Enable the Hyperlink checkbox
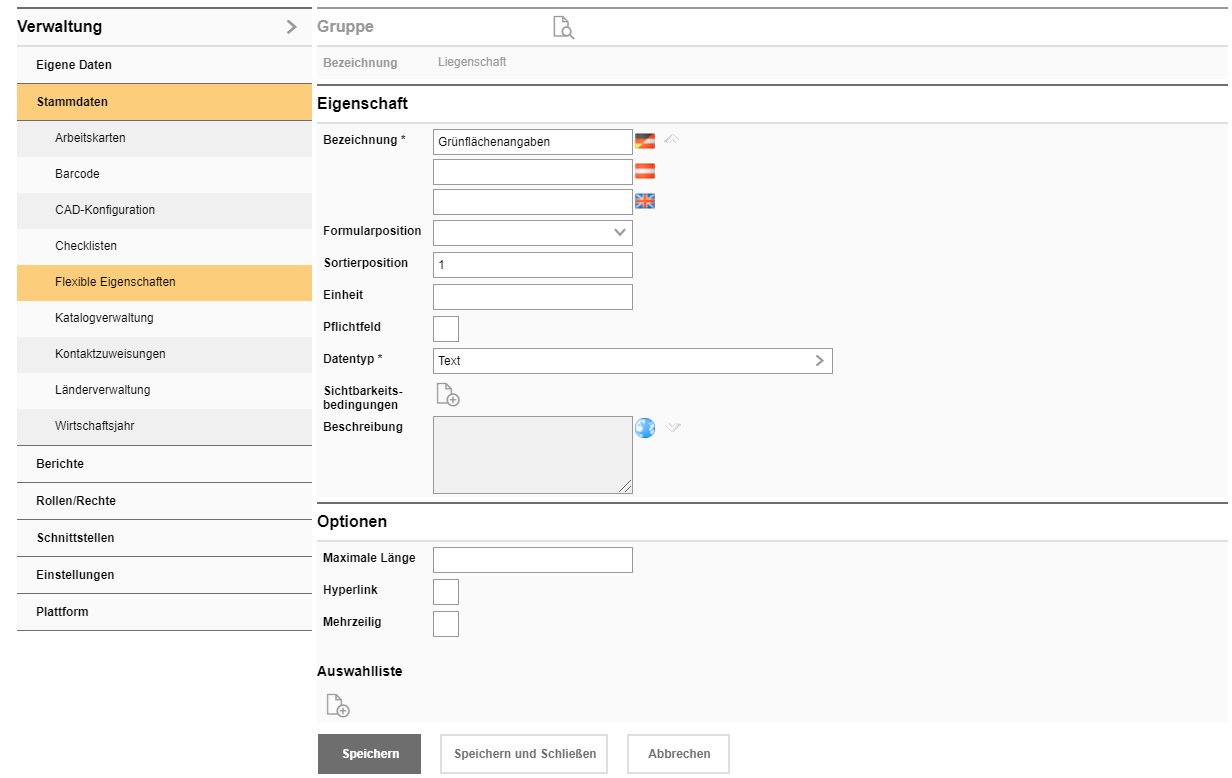This screenshot has height=778, width=1232. coord(446,591)
